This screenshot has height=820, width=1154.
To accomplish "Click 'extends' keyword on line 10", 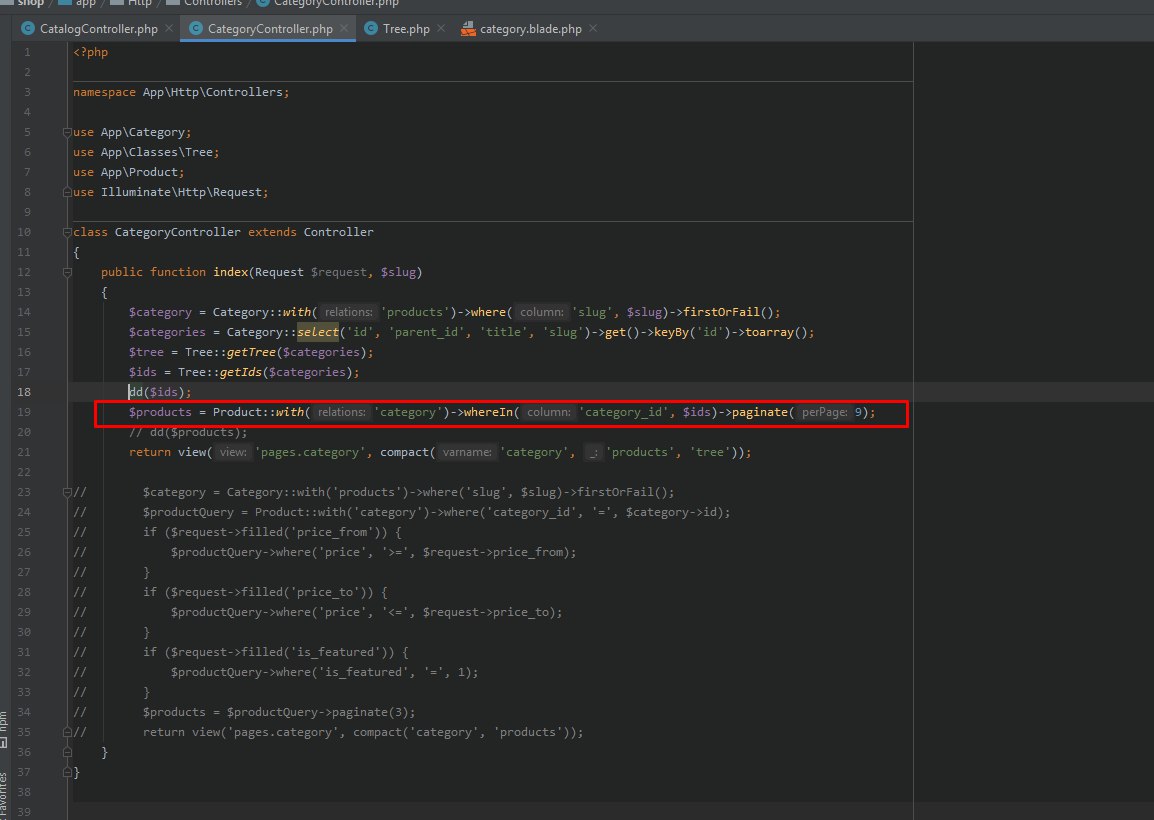I will click(x=272, y=232).
